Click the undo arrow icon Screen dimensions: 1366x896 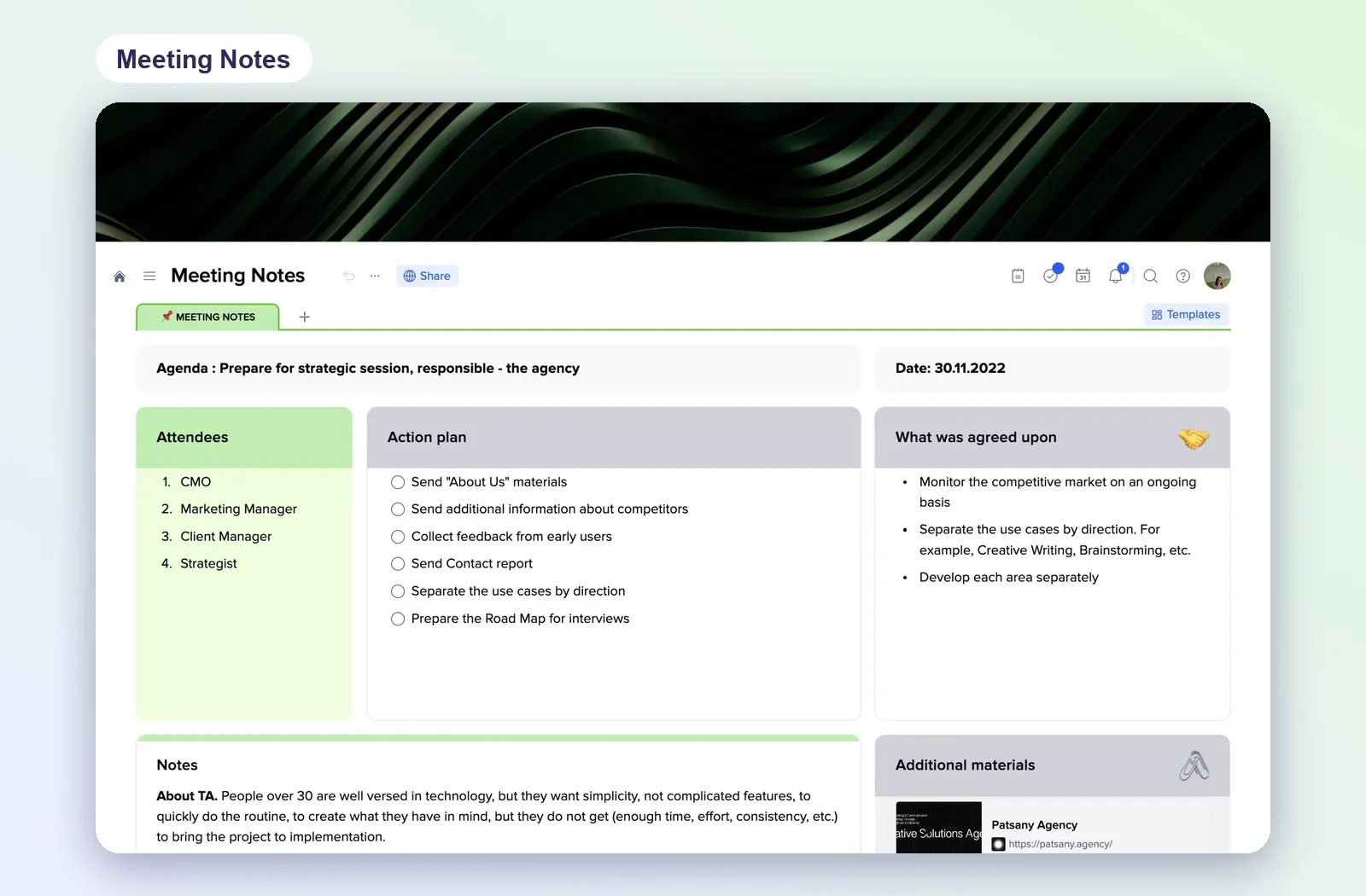(x=348, y=276)
